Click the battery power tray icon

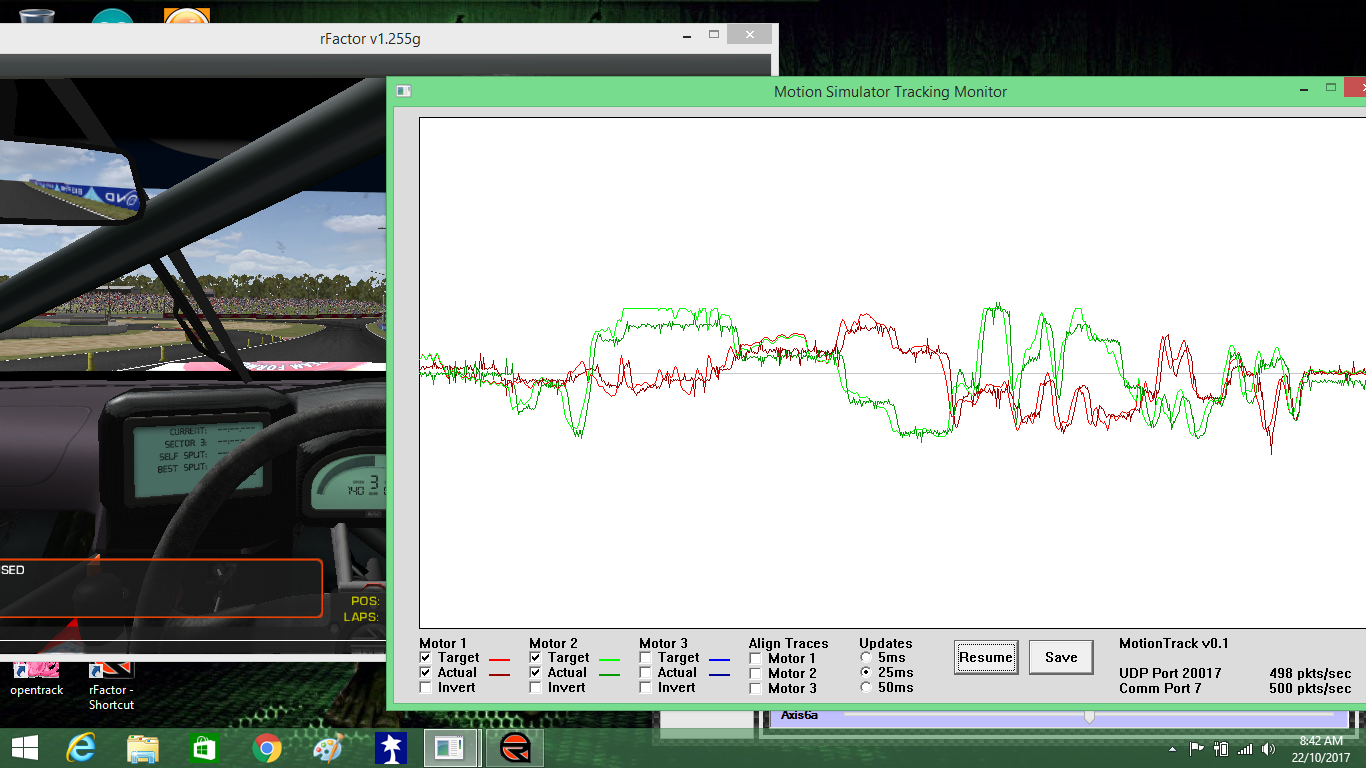(1221, 748)
